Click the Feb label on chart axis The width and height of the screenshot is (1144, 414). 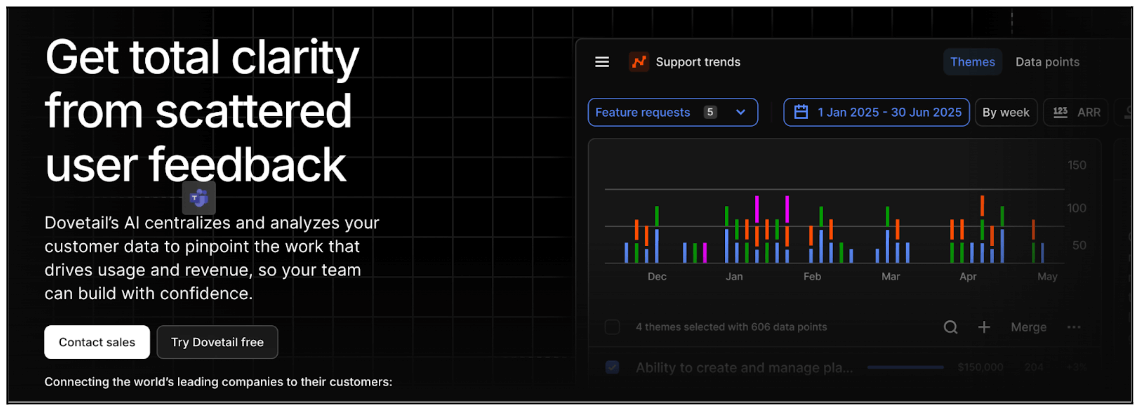coord(812,277)
